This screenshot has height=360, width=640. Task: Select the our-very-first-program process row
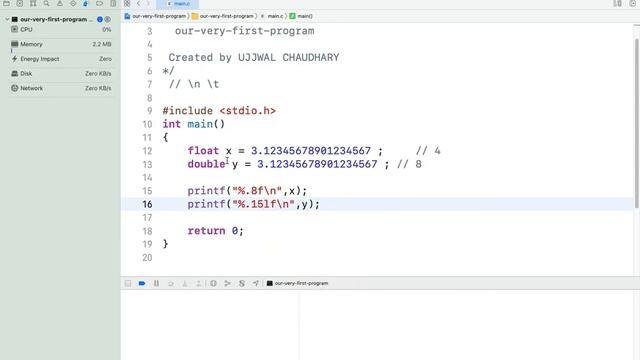click(59, 19)
